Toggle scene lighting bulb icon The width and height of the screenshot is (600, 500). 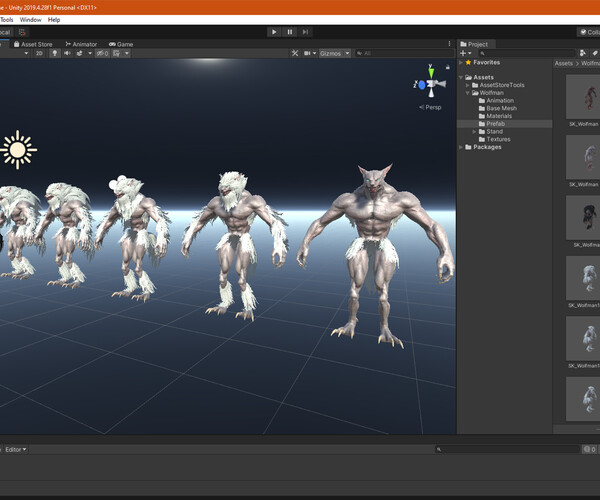(x=55, y=54)
